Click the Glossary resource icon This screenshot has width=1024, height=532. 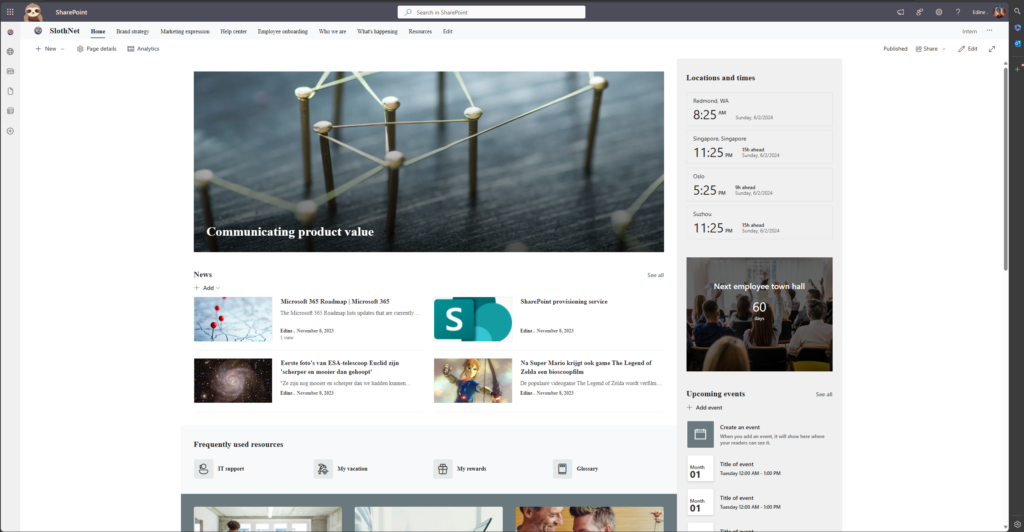tap(562, 469)
